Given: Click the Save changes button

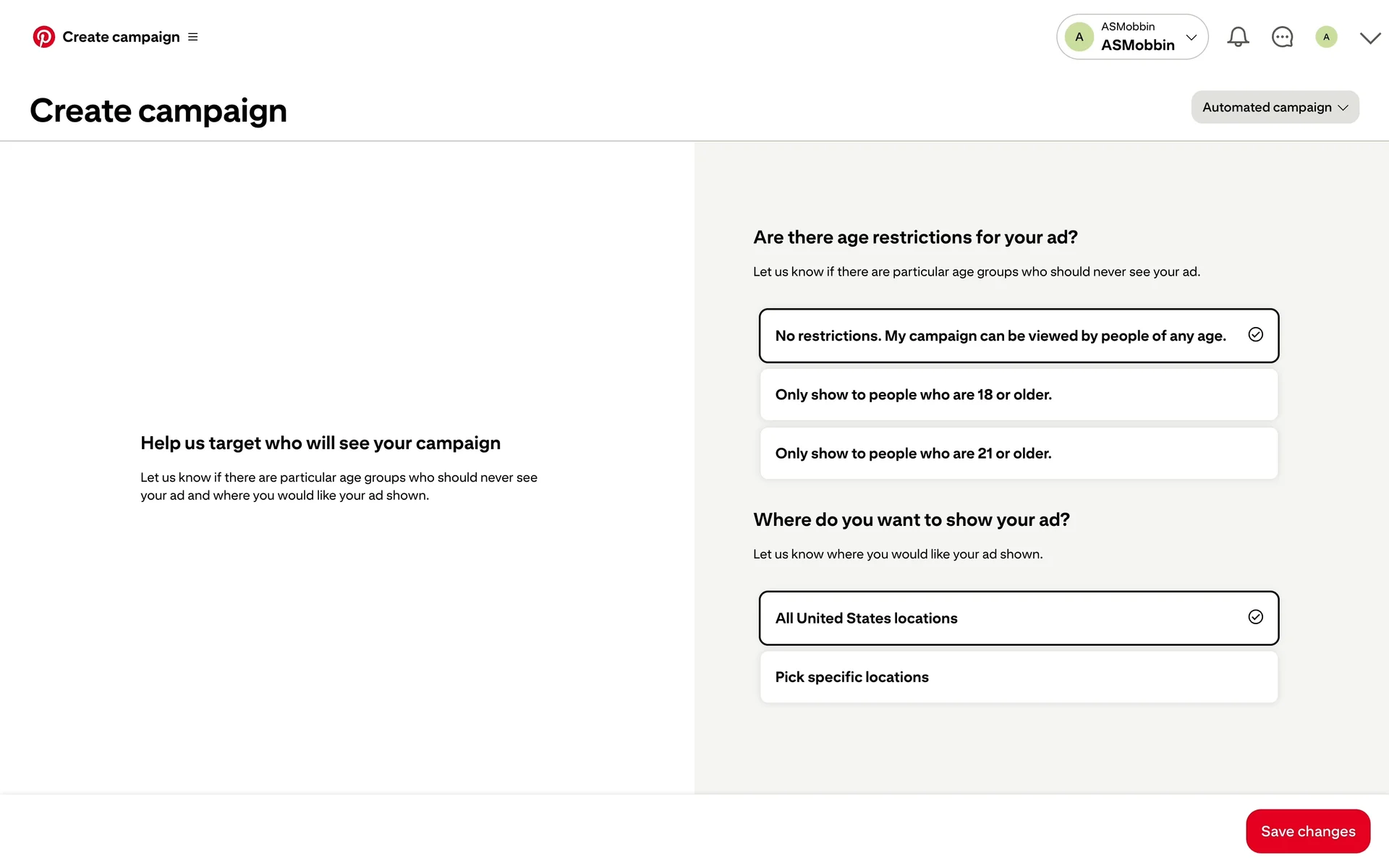Looking at the screenshot, I should (1307, 831).
